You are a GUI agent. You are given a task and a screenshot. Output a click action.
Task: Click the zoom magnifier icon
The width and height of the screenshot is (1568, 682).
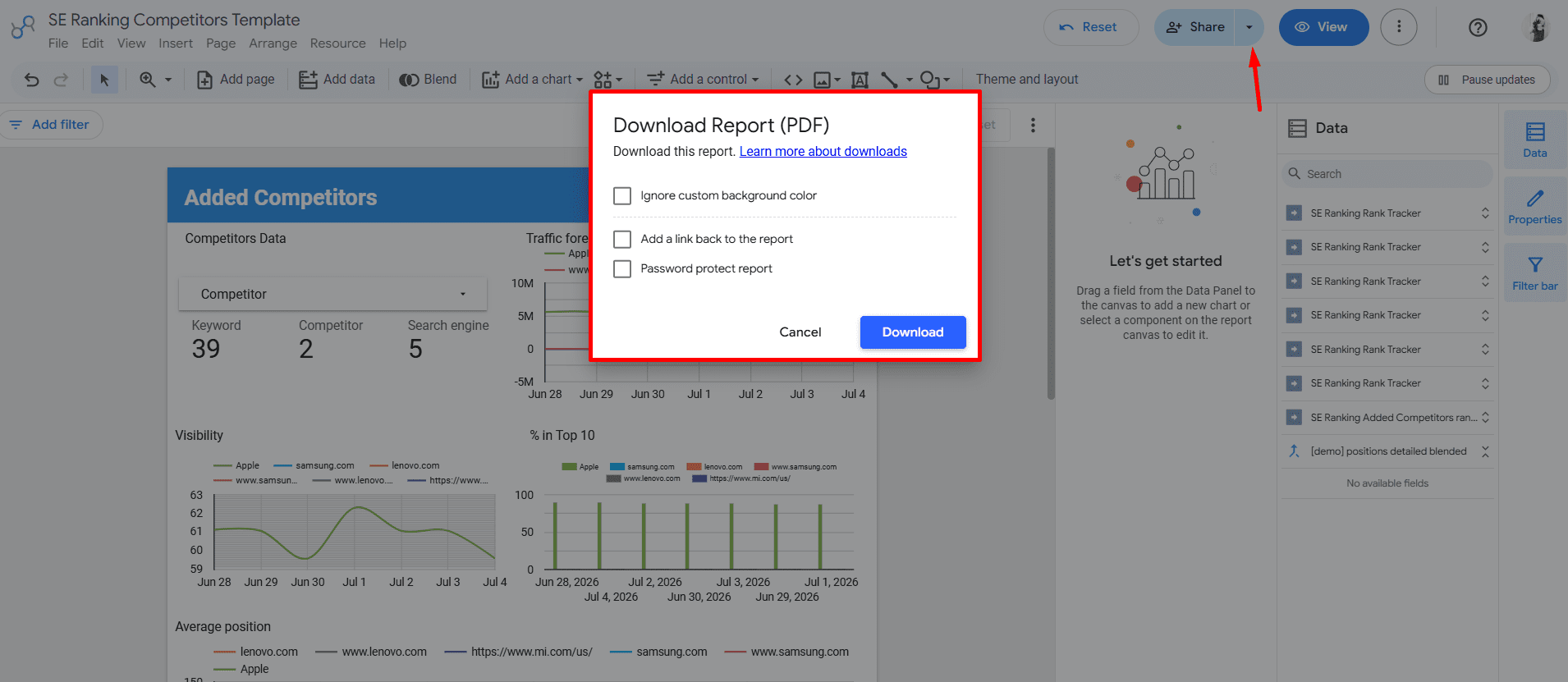pos(147,80)
